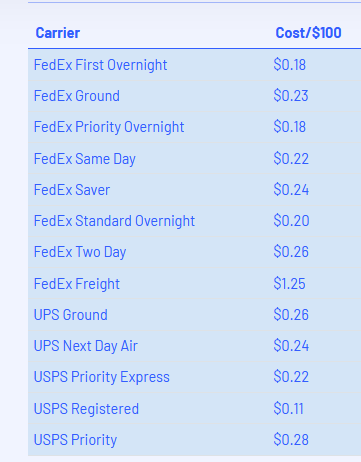This screenshot has height=462, width=361.
Task: Click the Carrier column header
Action: click(58, 33)
